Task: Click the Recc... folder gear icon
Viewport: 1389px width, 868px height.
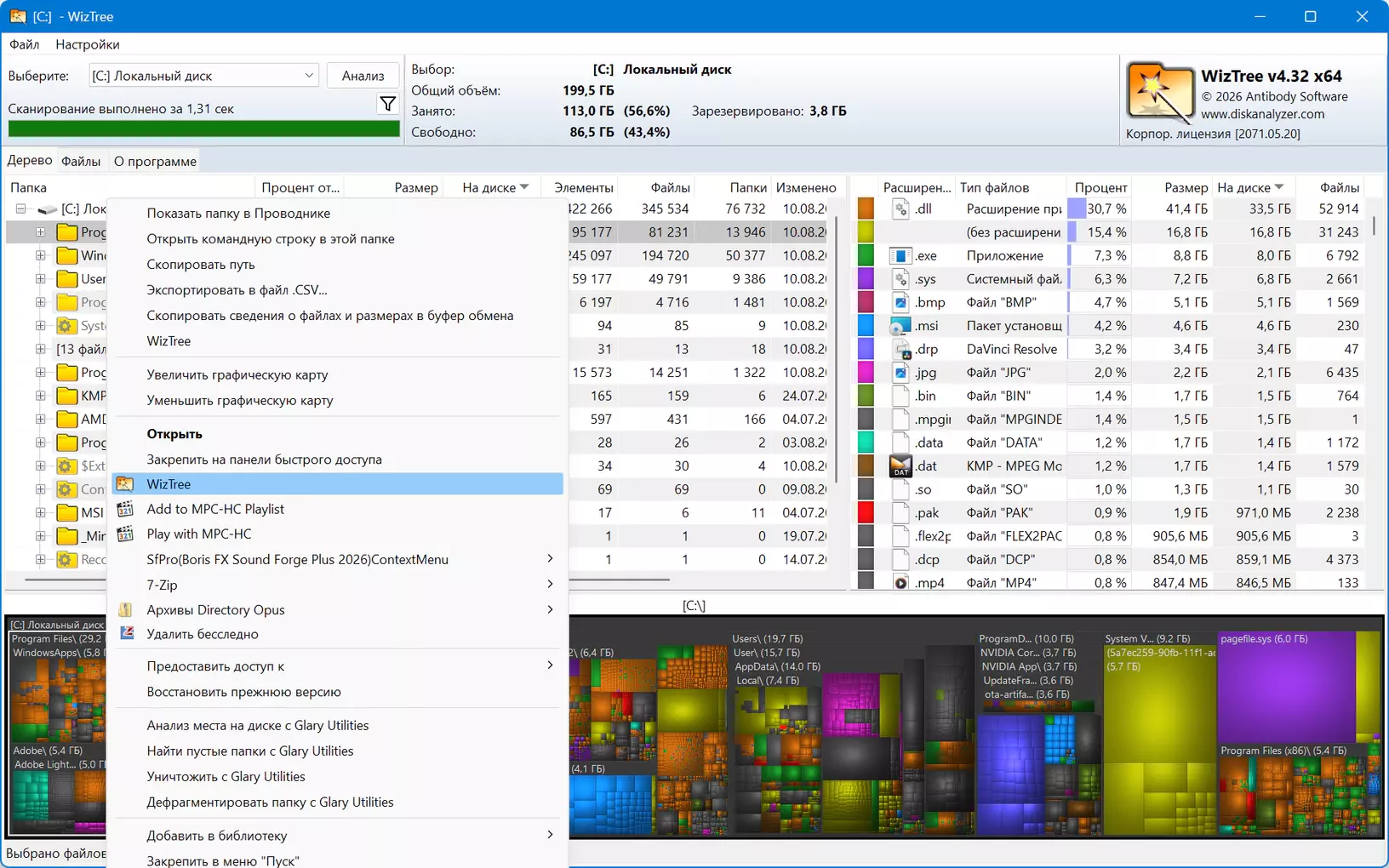Action: point(67,559)
